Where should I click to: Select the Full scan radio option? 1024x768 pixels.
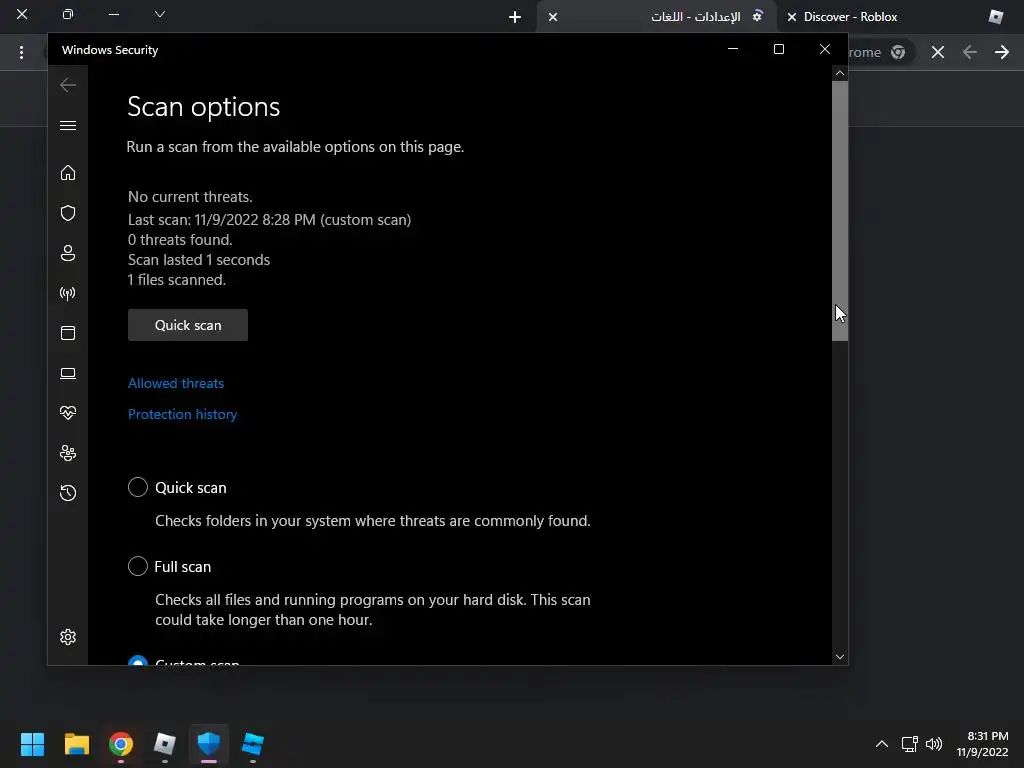point(138,566)
